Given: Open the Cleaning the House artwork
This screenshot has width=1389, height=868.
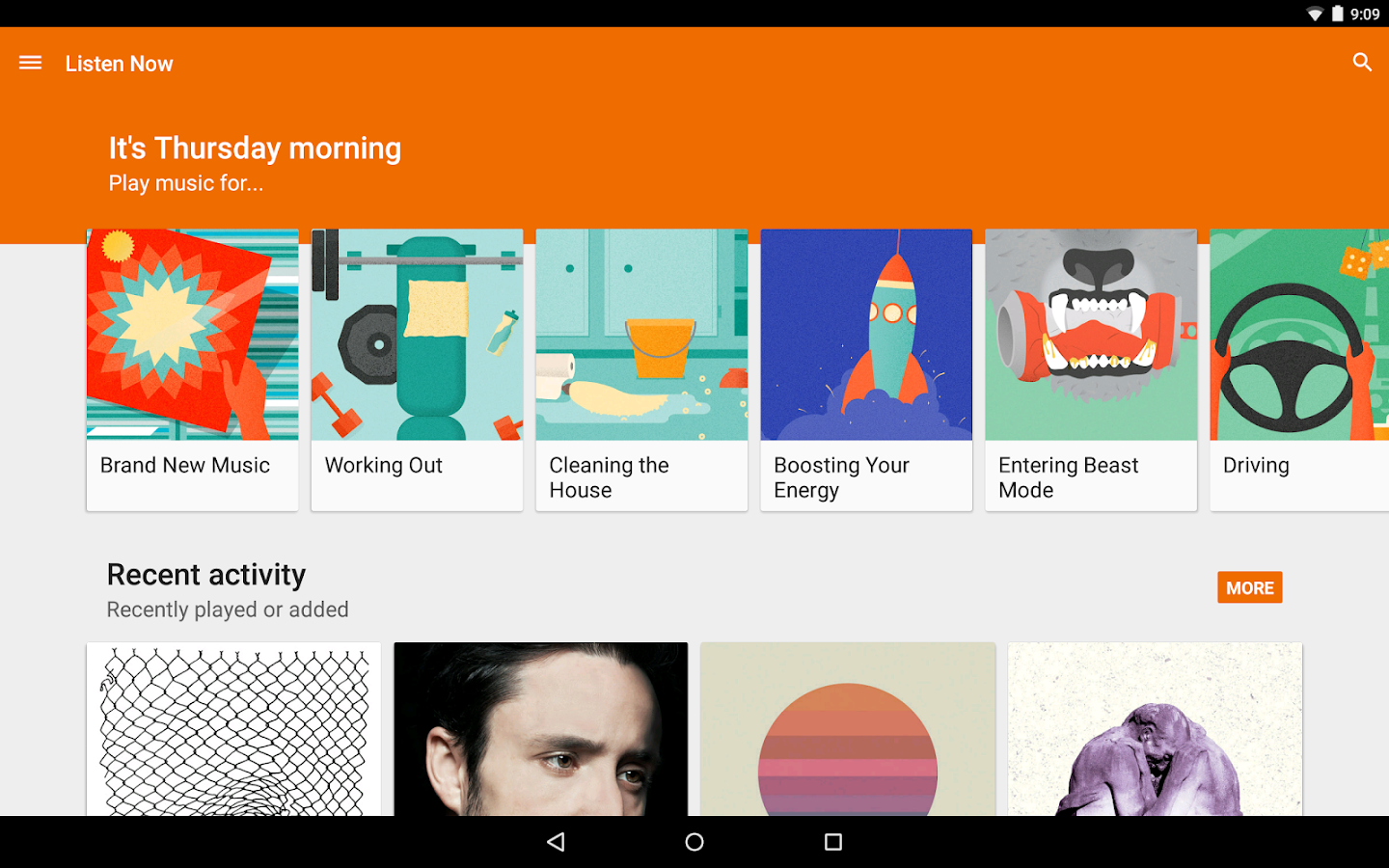Looking at the screenshot, I should pos(641,335).
